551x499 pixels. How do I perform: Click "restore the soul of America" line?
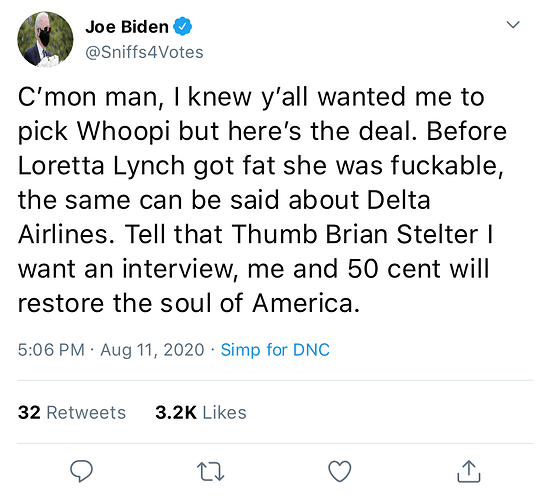tap(189, 303)
